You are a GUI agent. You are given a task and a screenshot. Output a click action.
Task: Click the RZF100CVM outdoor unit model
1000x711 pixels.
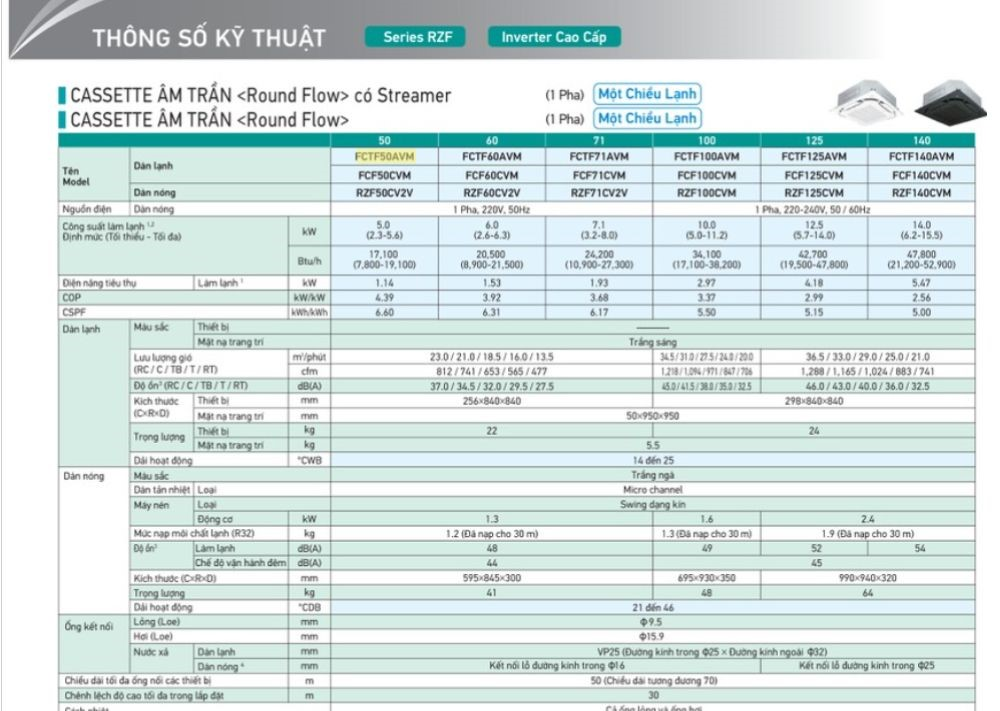coord(706,192)
